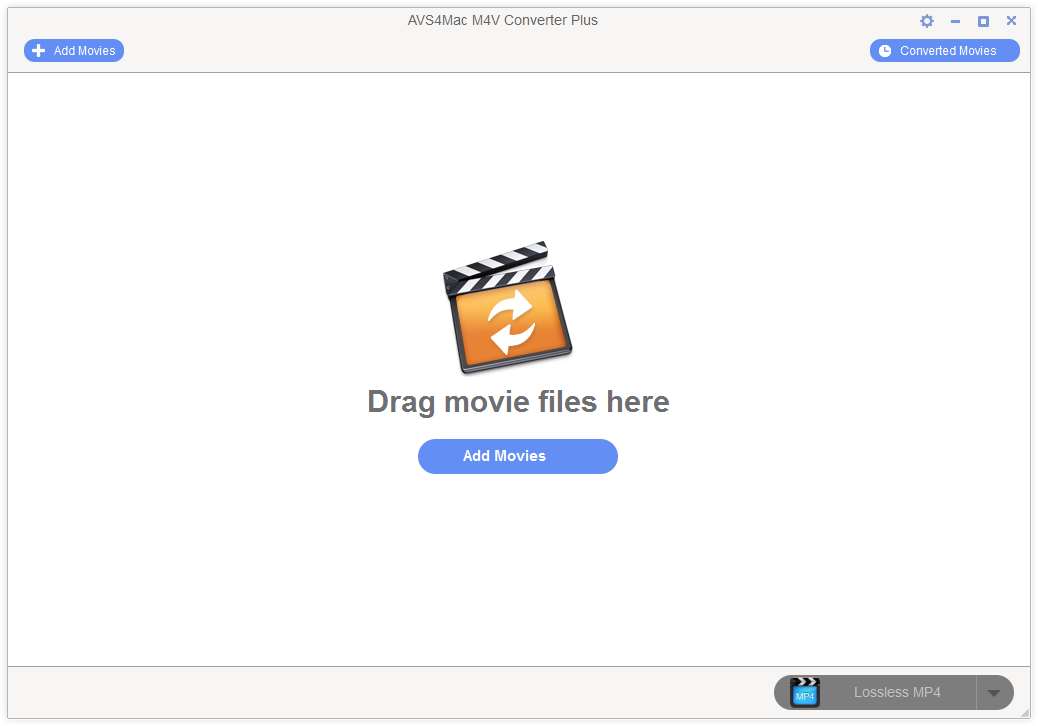The height and width of the screenshot is (726, 1038).
Task: Click the centered Add Movies button
Action: click(x=518, y=456)
